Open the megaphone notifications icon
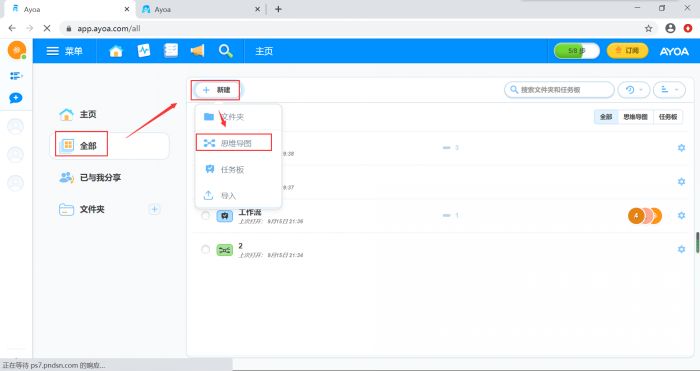700x371 pixels. pos(197,50)
